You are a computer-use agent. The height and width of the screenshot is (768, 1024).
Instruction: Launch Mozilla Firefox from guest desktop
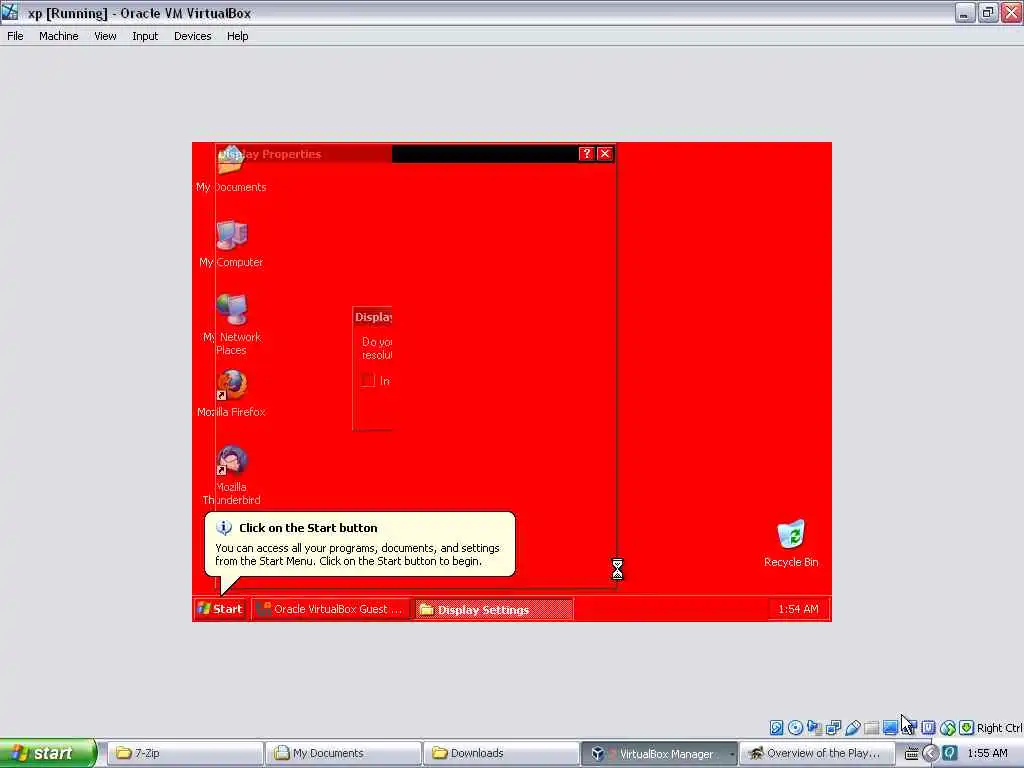pos(231,393)
